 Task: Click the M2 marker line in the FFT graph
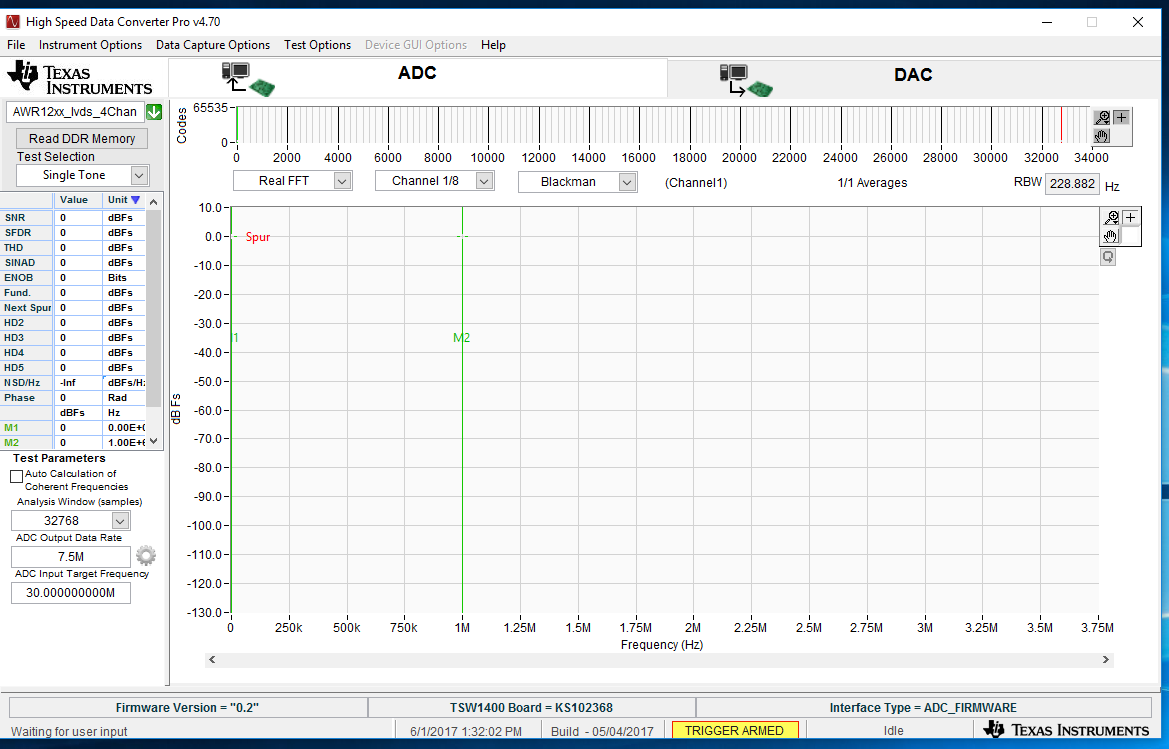[462, 410]
